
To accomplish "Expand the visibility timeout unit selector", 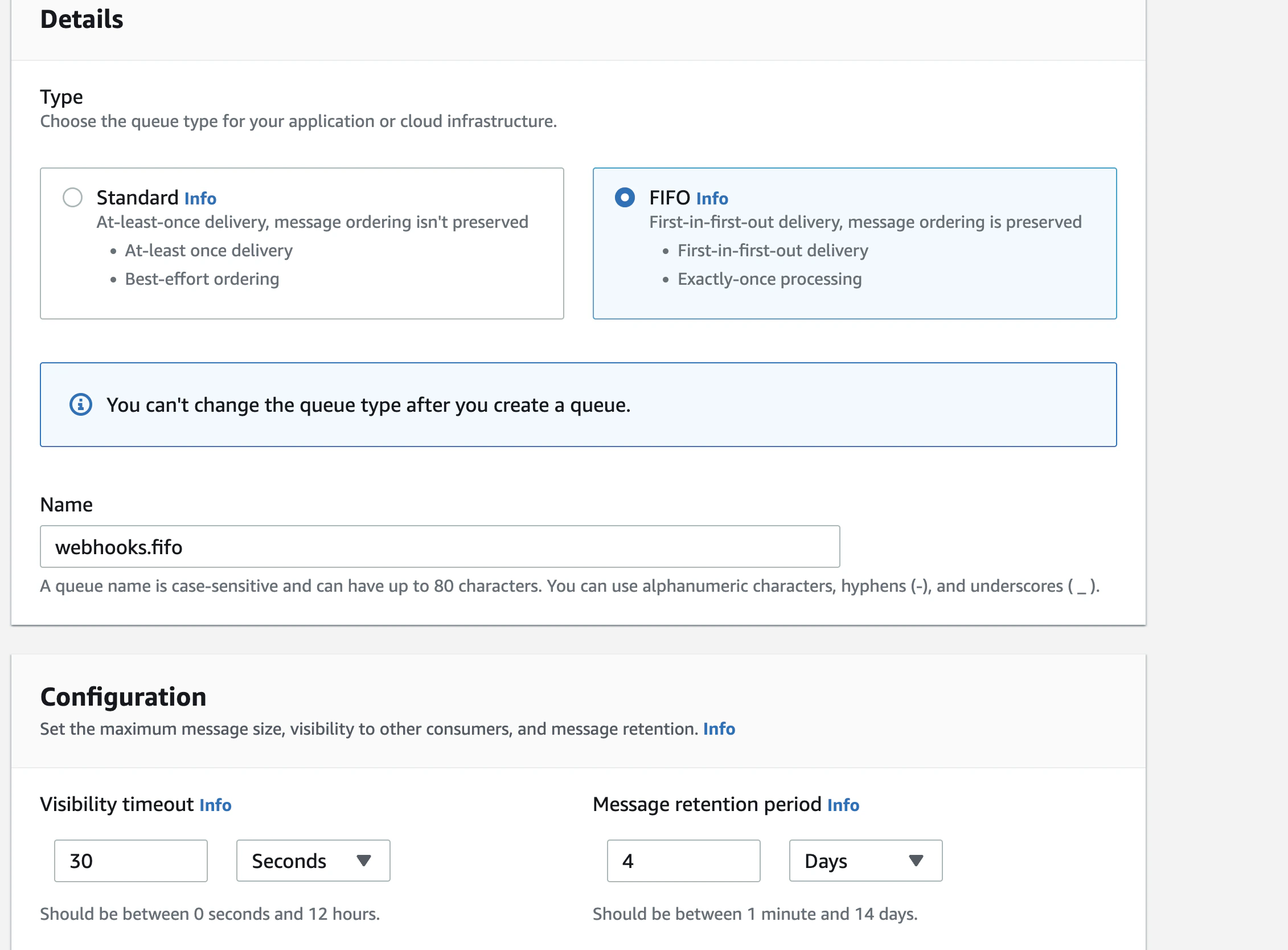I will coord(313,860).
